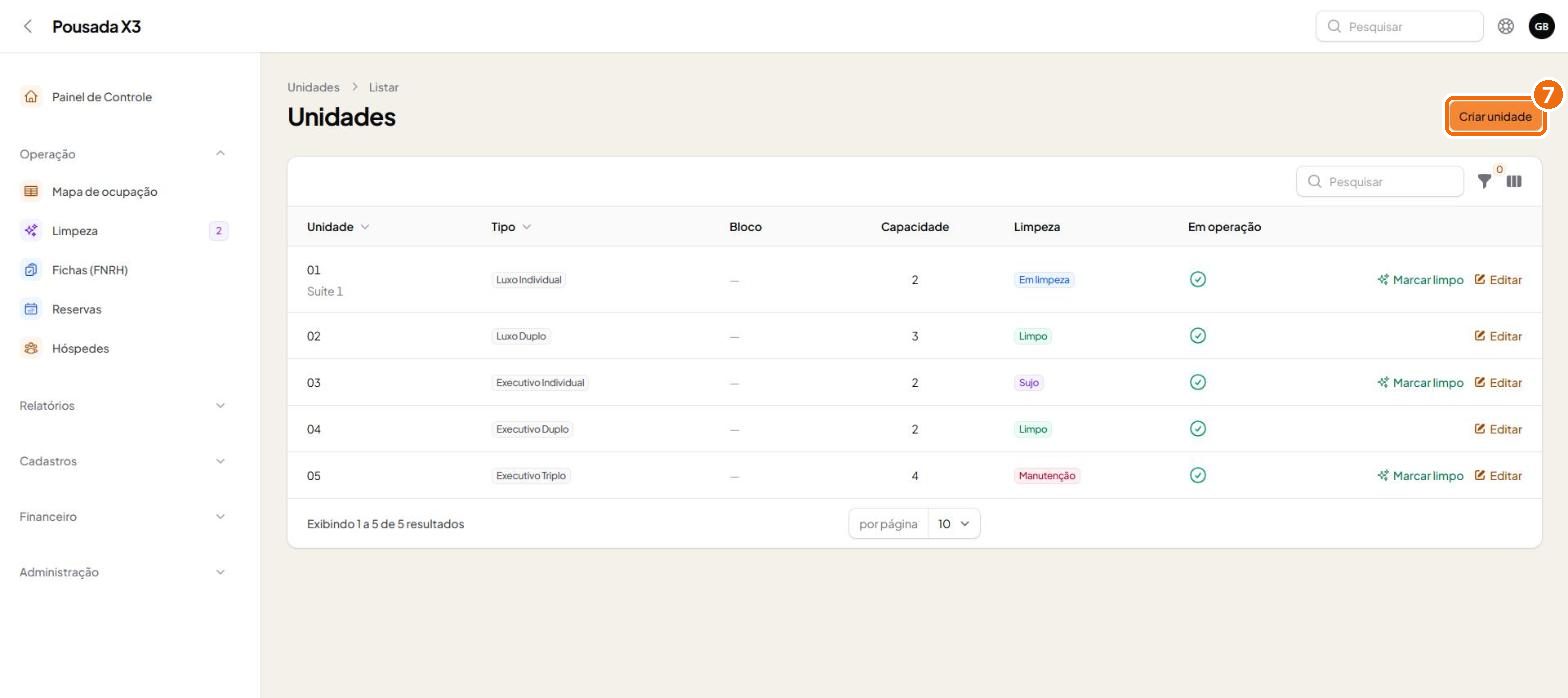
Task: Toggle table columns icon
Action: [1514, 181]
